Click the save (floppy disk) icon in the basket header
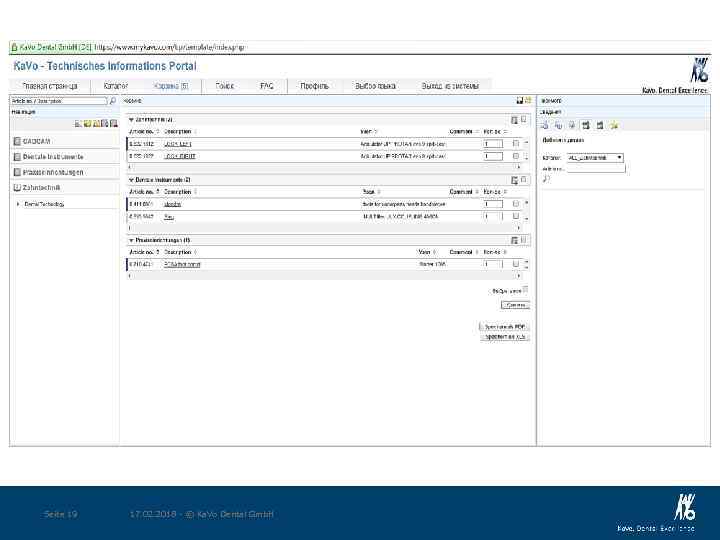The height and width of the screenshot is (540, 720). 520,101
